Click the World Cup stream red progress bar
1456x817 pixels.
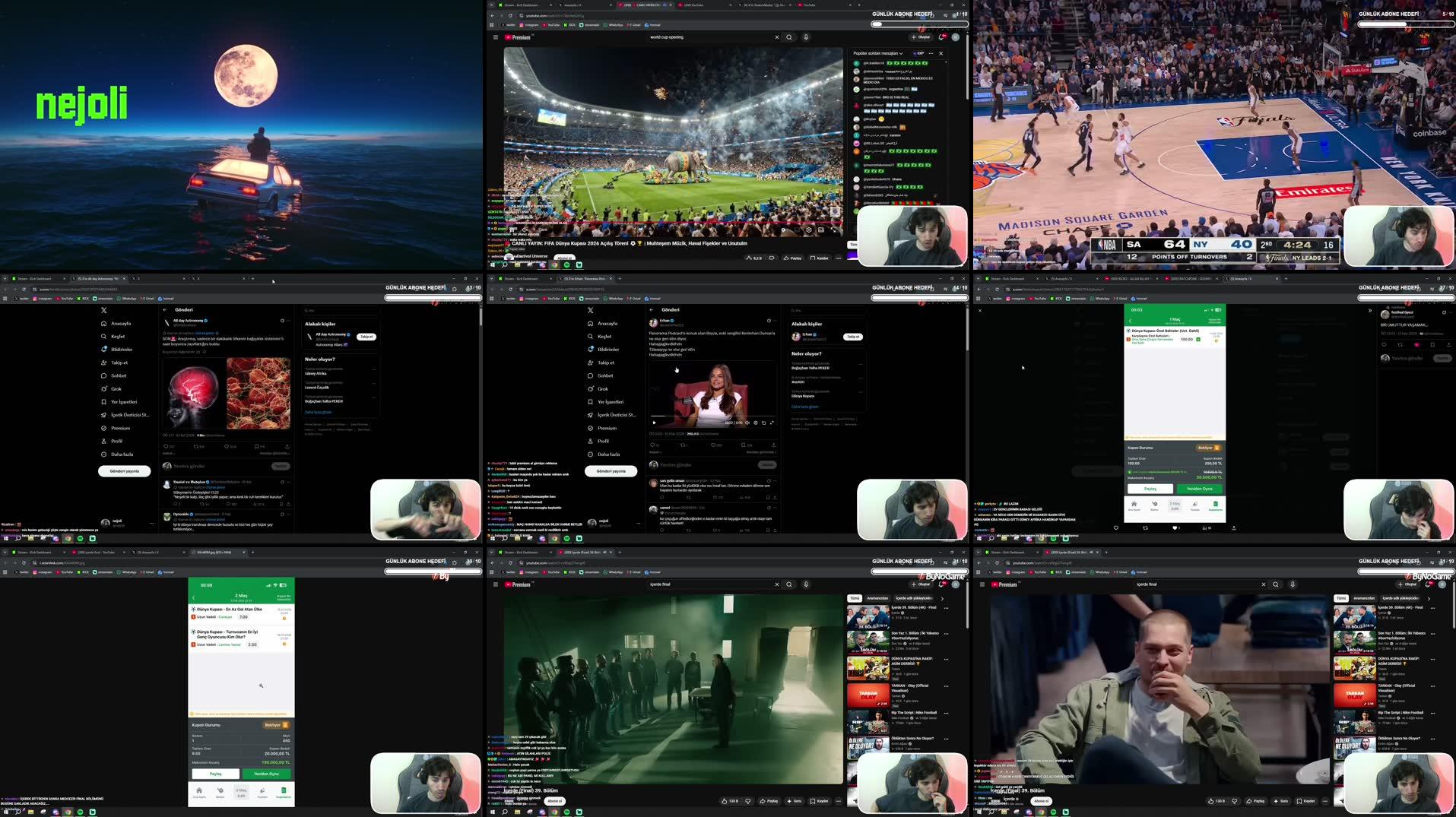tap(673, 223)
